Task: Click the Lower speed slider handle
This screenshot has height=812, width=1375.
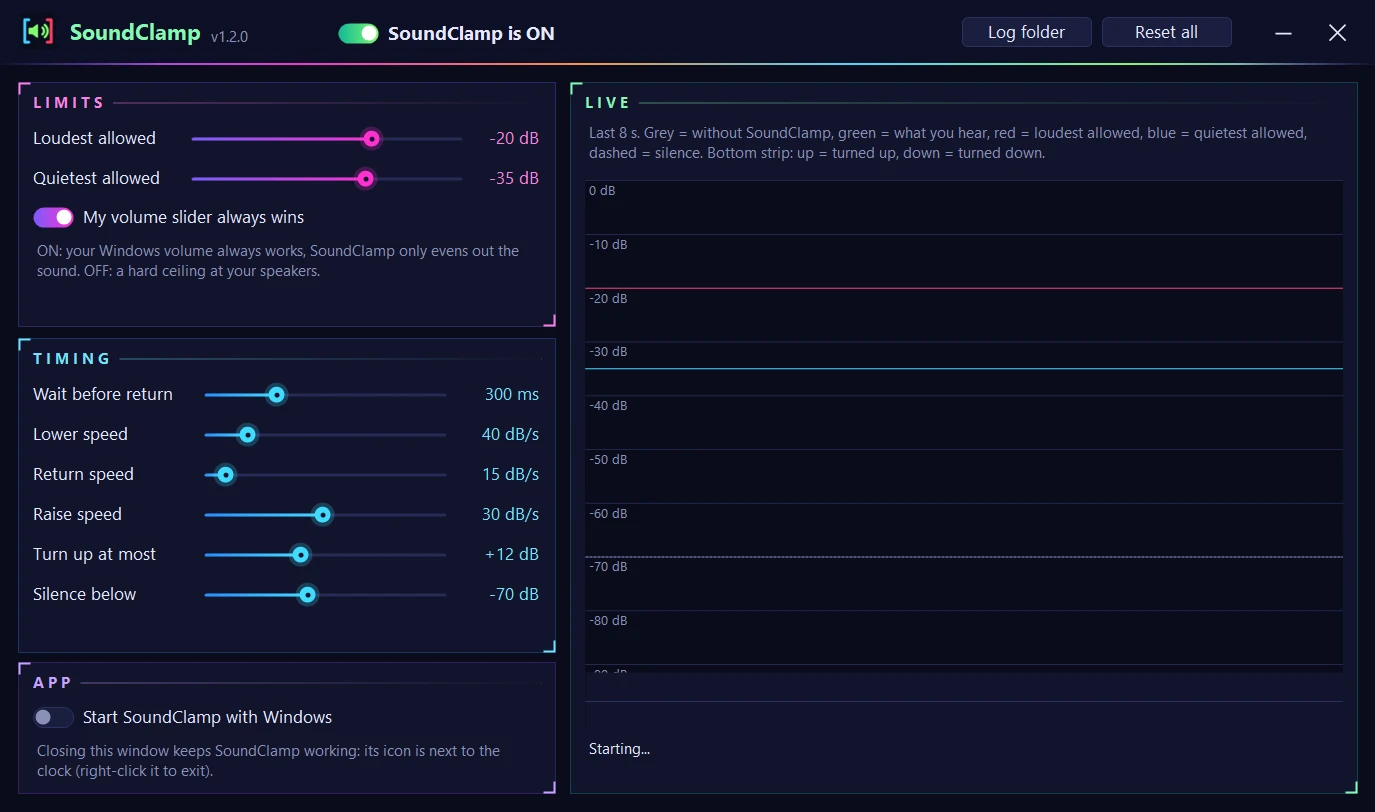Action: [x=247, y=434]
